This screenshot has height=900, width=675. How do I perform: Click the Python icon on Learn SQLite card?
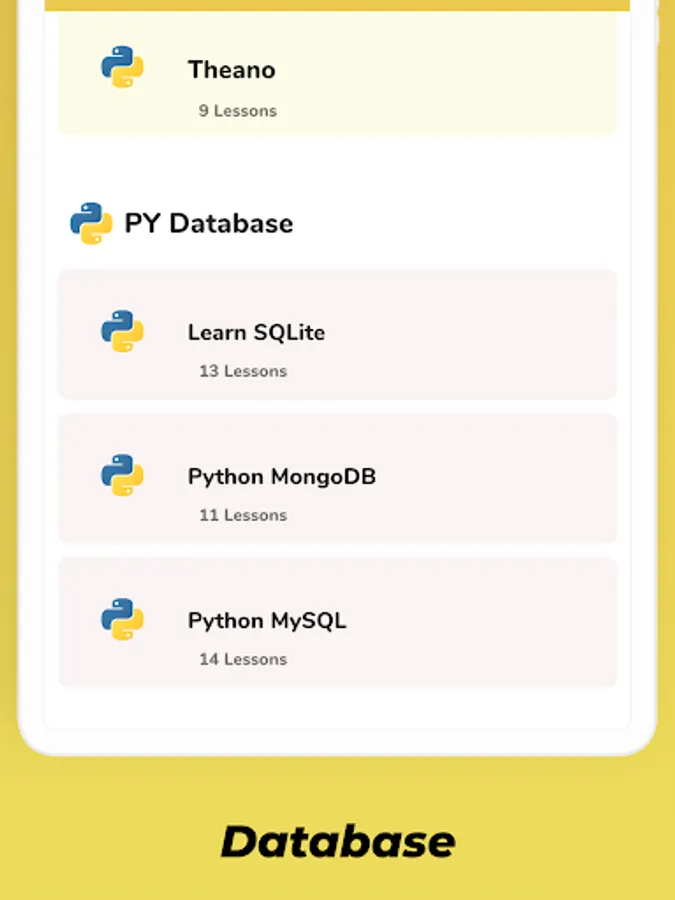[122, 331]
